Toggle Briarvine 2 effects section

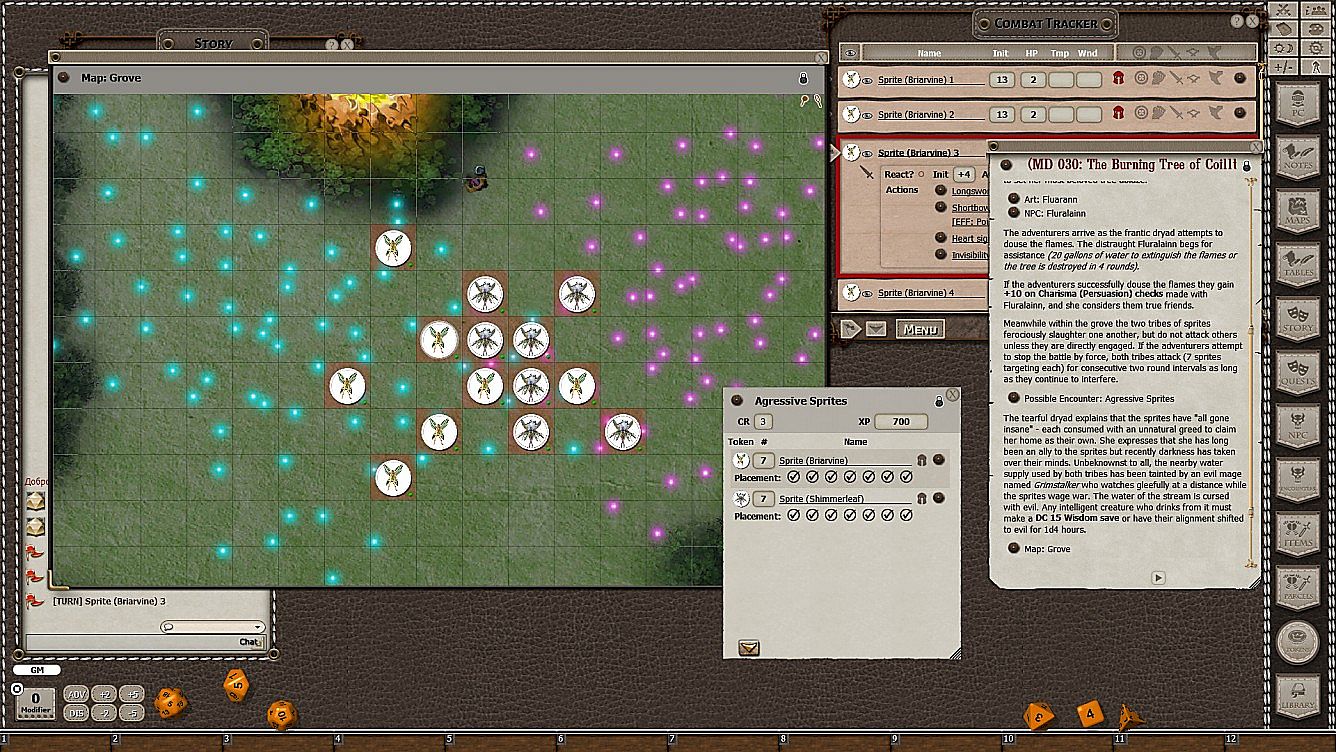coord(1215,113)
